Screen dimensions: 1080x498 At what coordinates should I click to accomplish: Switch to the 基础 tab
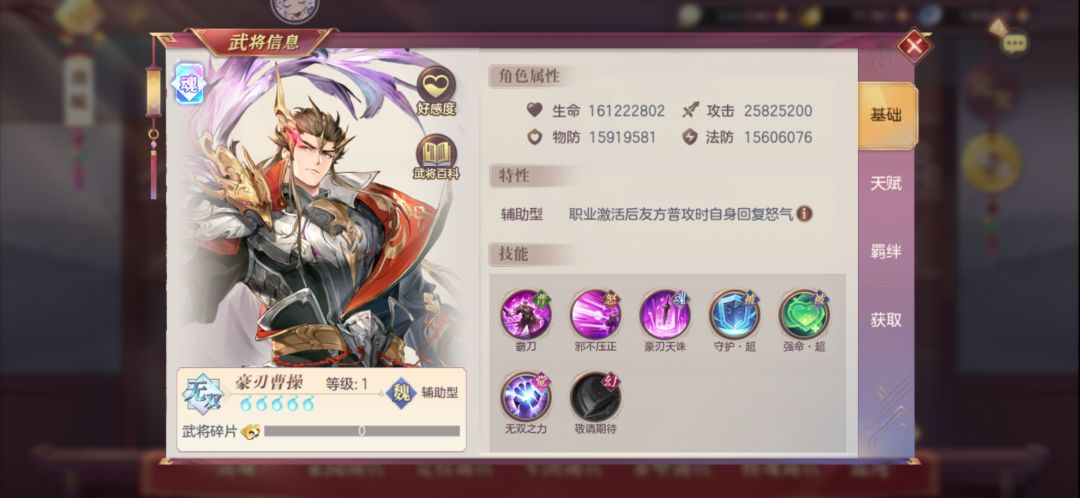click(886, 116)
